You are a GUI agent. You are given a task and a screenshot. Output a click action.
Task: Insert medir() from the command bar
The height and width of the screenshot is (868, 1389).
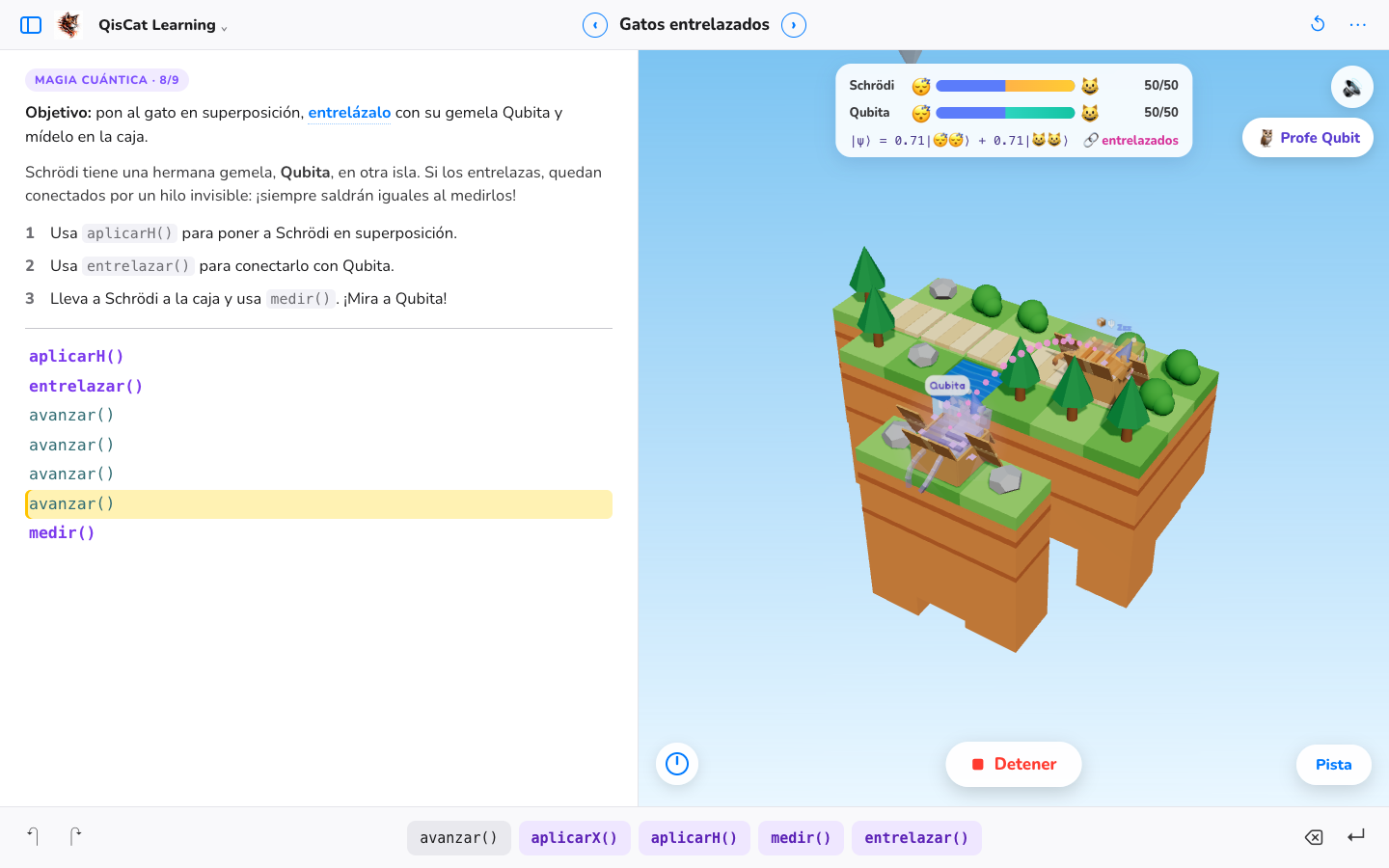click(801, 838)
